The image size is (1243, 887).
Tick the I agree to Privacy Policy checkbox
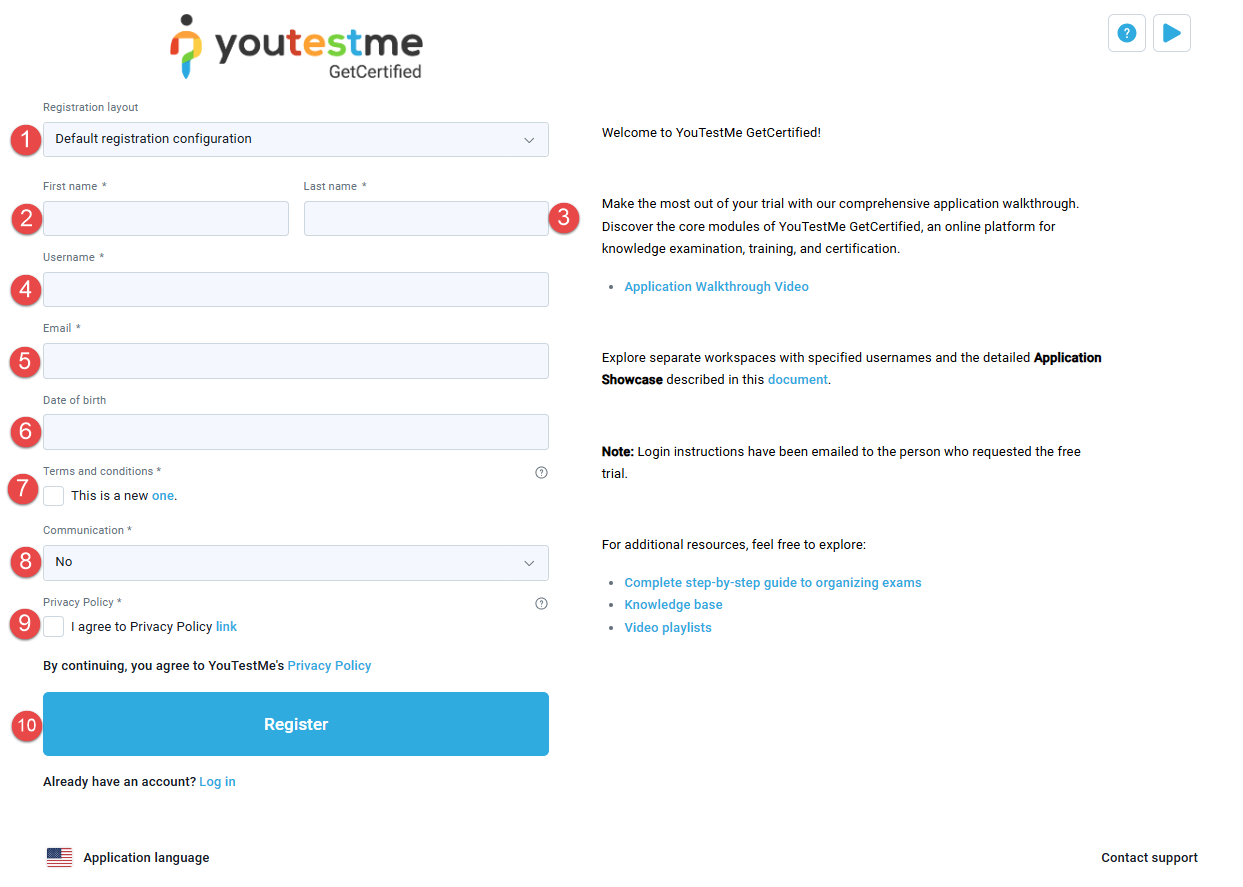click(54, 627)
